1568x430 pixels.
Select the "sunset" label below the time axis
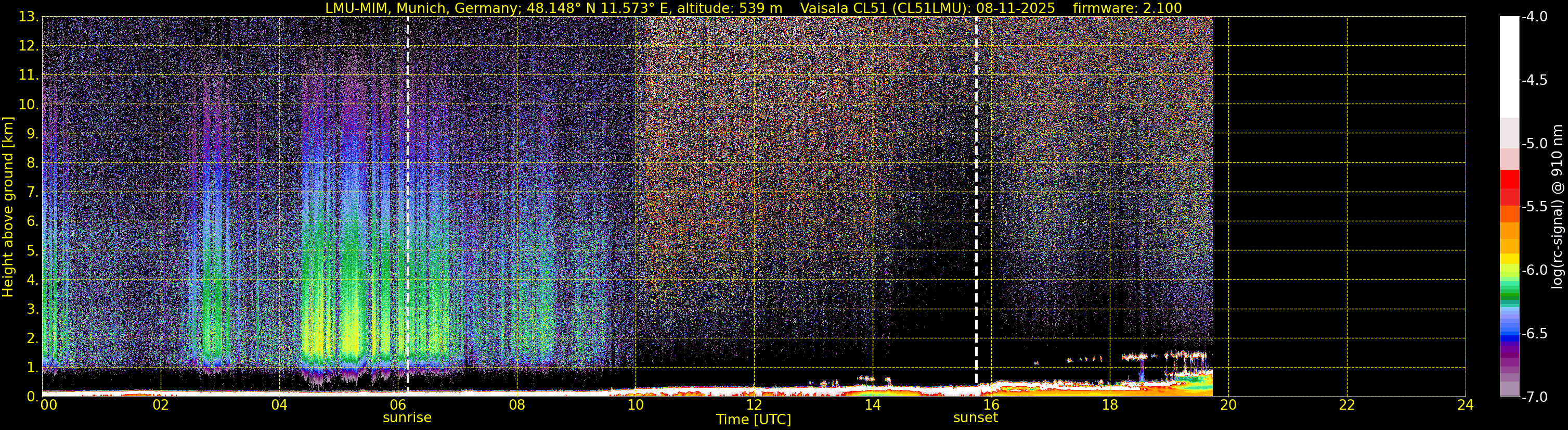click(976, 418)
